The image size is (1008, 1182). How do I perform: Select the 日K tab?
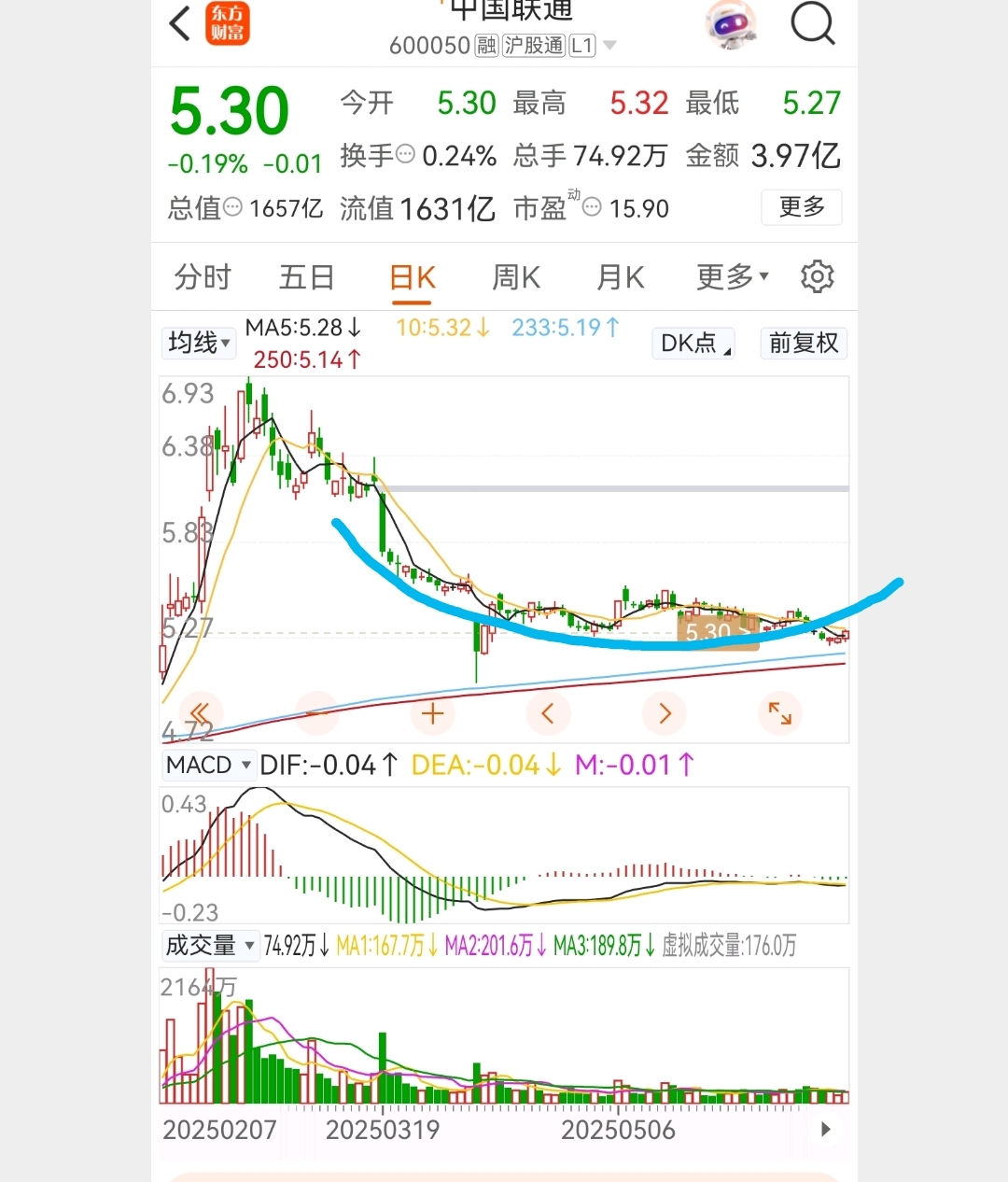tap(412, 277)
